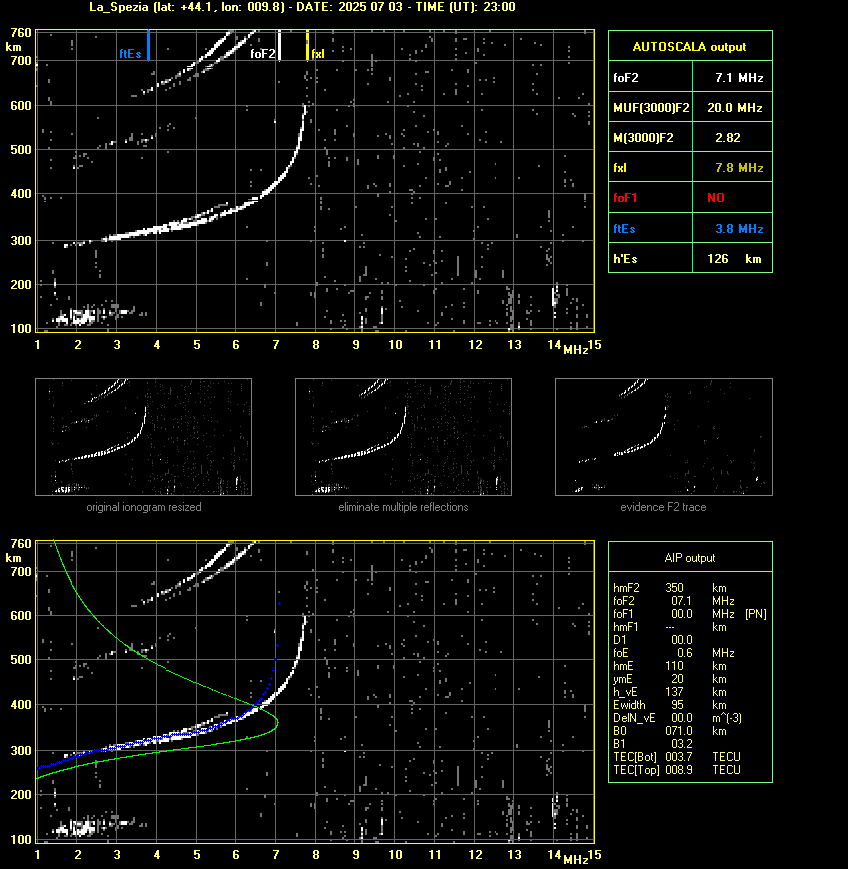Click the yellow fxI marker in top ionogram
848x869 pixels.
point(308,45)
